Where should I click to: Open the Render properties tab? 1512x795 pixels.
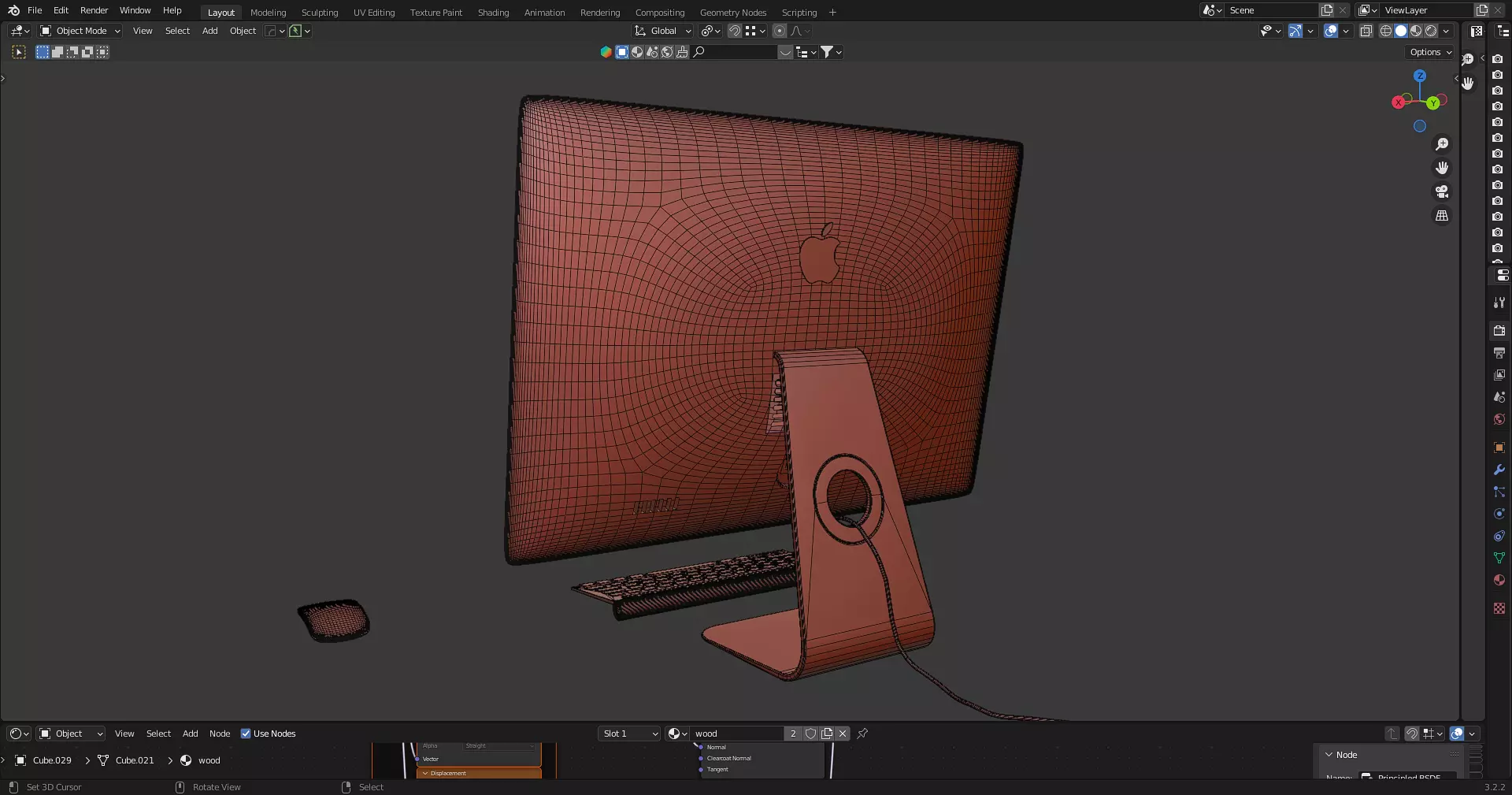pyautogui.click(x=1499, y=331)
